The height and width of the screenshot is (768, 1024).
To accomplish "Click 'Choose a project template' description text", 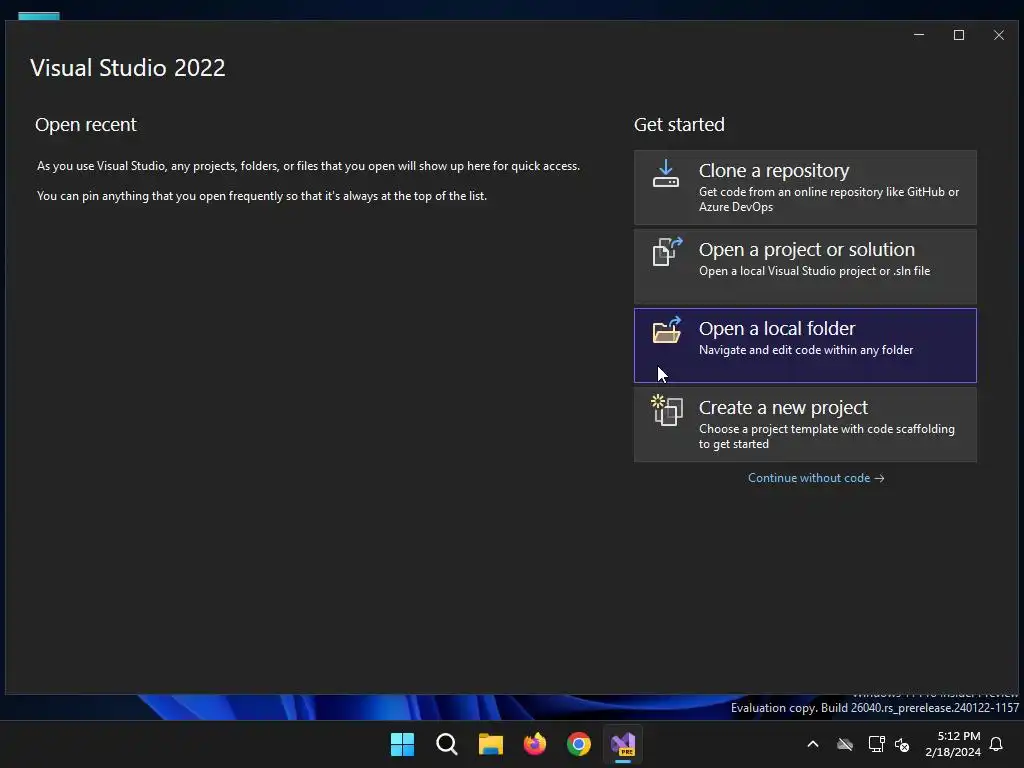I will (x=827, y=436).
